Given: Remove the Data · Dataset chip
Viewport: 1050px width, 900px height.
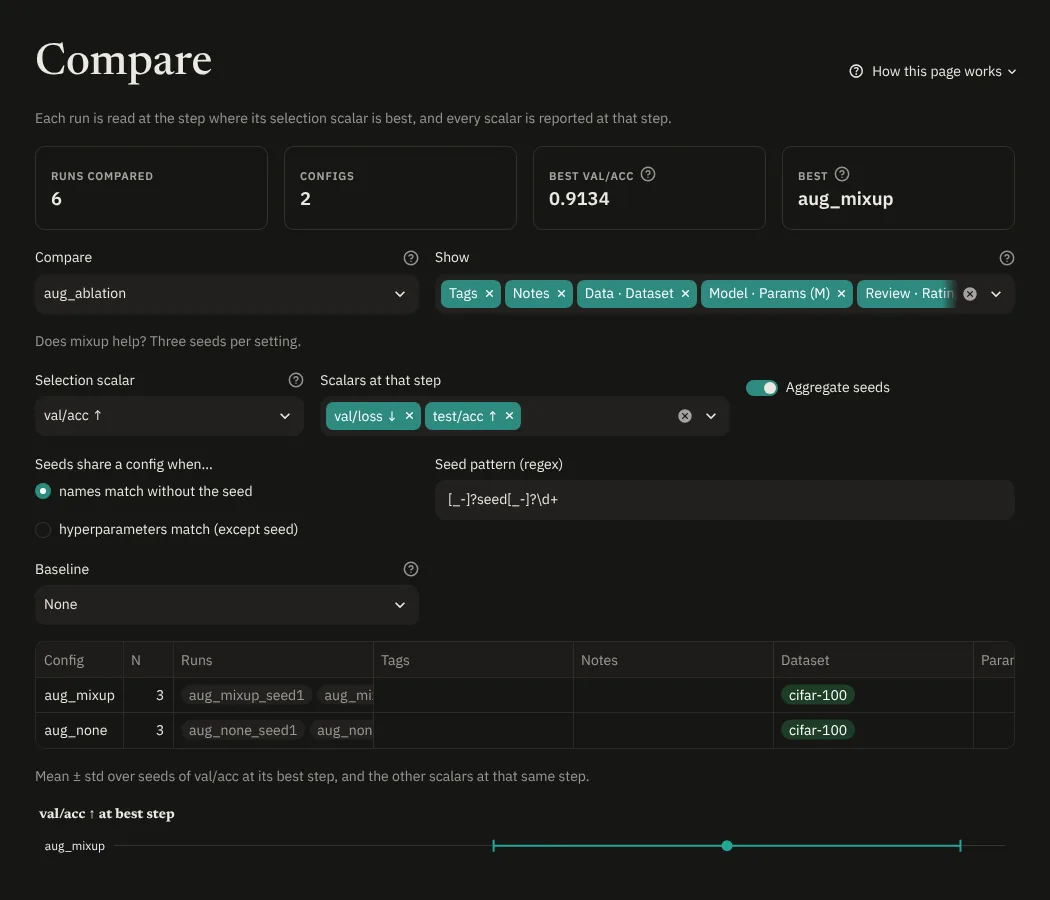Looking at the screenshot, I should coord(685,294).
